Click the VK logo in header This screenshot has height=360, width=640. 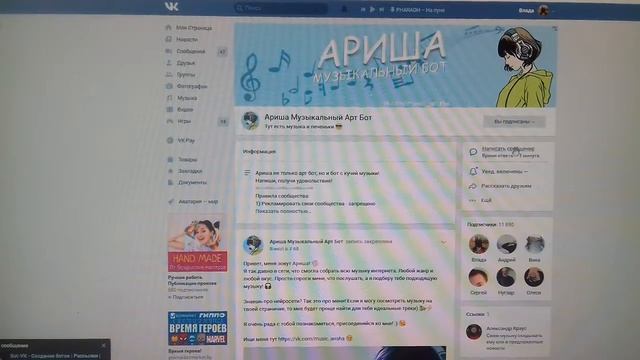(x=171, y=7)
